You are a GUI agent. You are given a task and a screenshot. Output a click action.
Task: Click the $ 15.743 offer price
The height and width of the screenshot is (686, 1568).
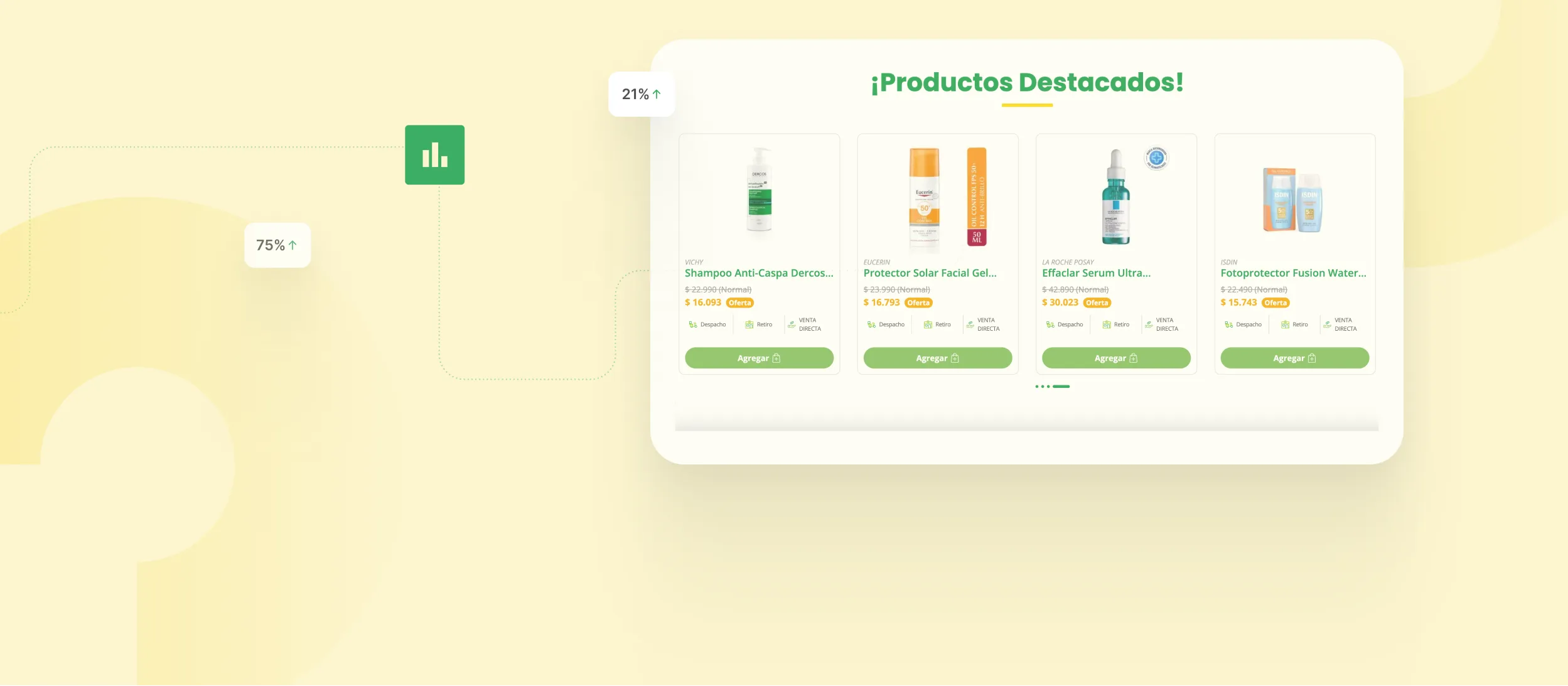[x=1238, y=303]
